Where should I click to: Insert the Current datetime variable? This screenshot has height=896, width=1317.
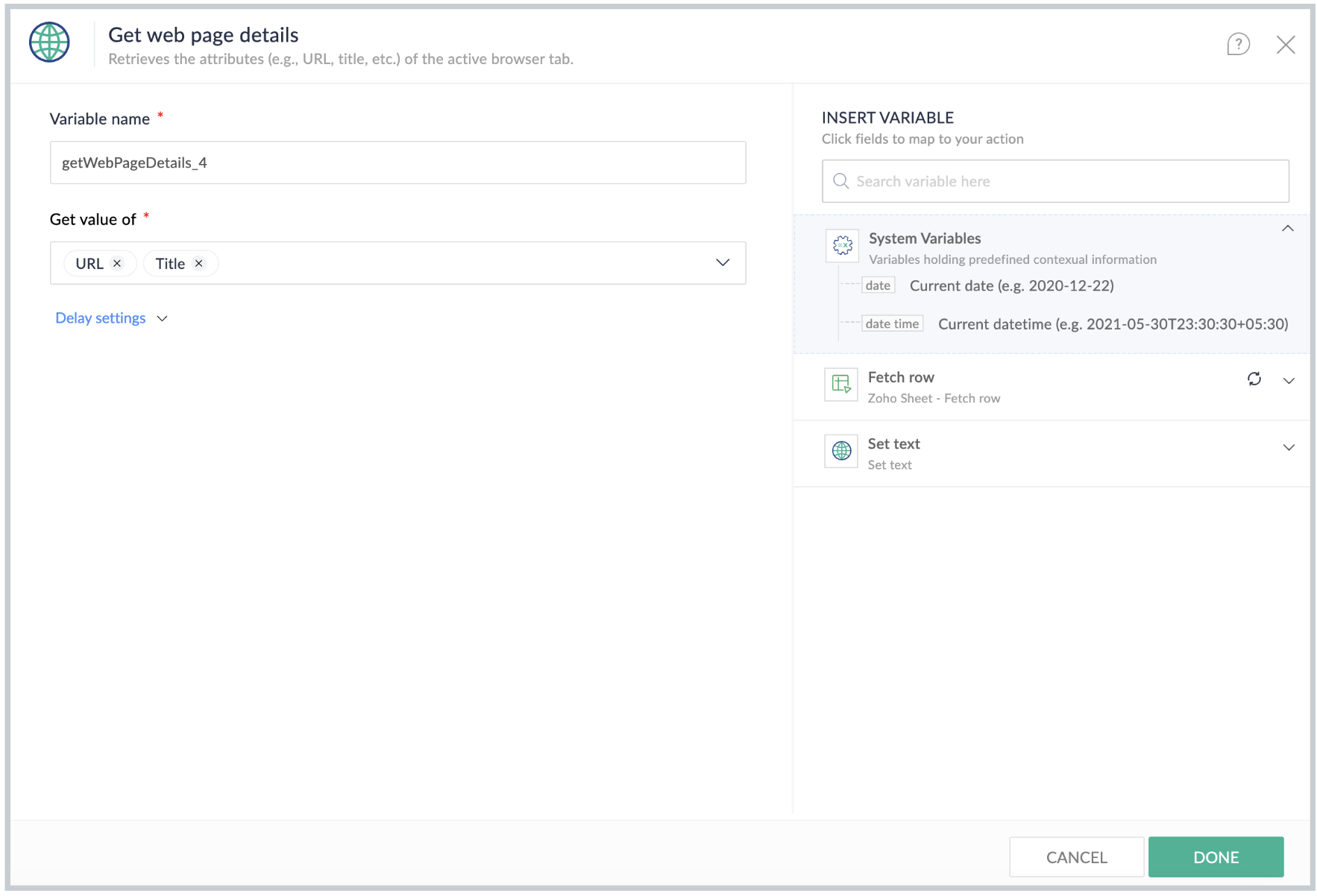[x=1113, y=324]
